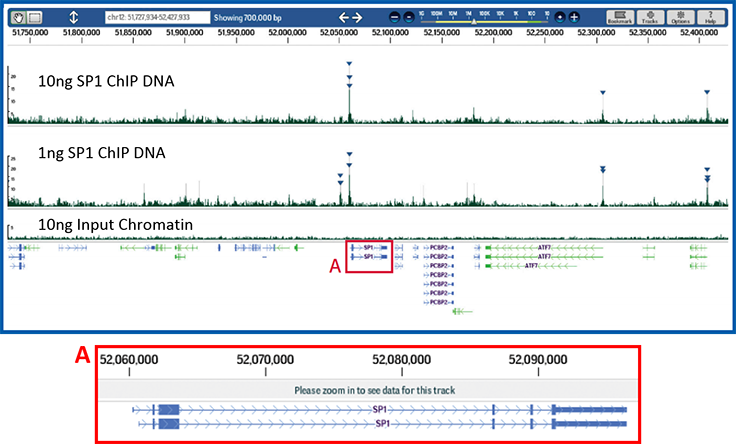Click the leftmost minus zoom-out button
This screenshot has width=736, height=444.
394,18
